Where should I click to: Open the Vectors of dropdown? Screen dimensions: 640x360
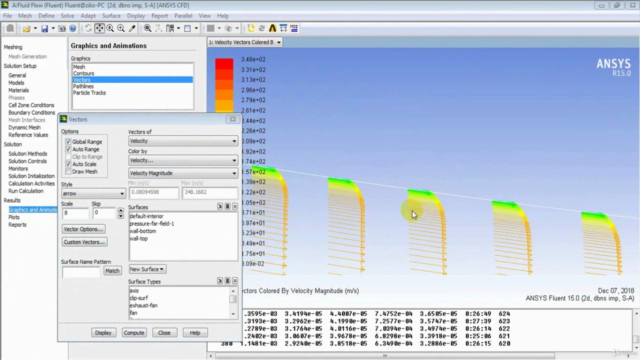click(183, 141)
